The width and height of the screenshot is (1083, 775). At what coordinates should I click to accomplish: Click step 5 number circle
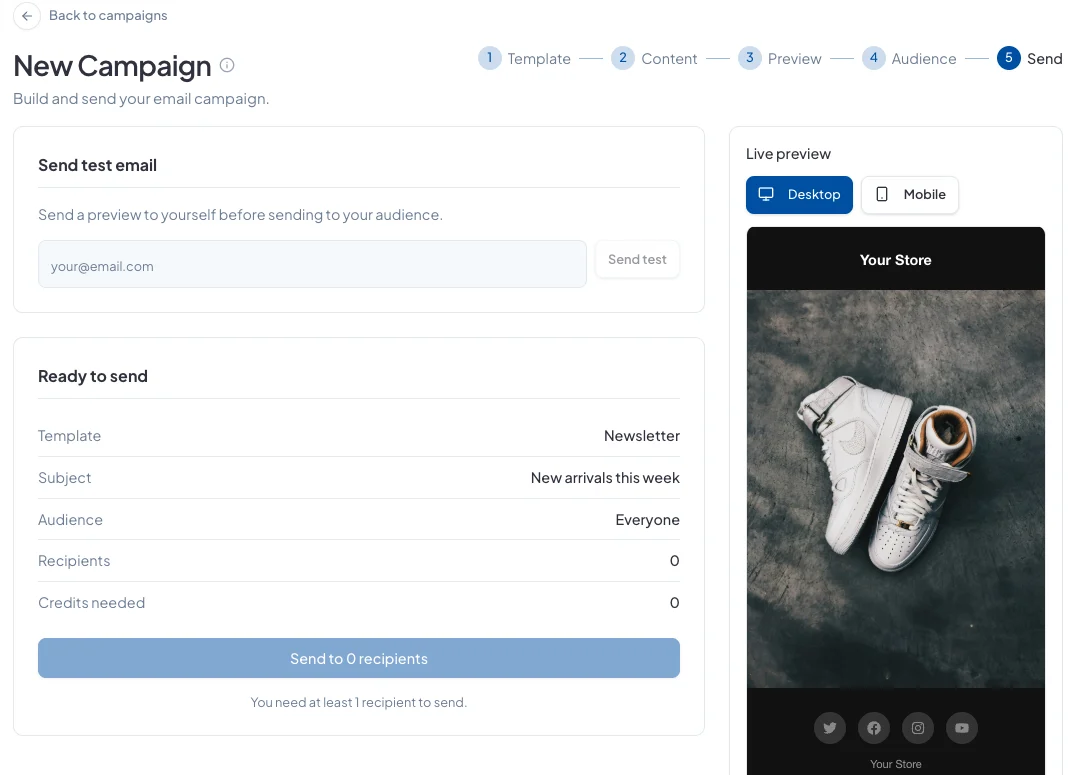tap(1008, 58)
